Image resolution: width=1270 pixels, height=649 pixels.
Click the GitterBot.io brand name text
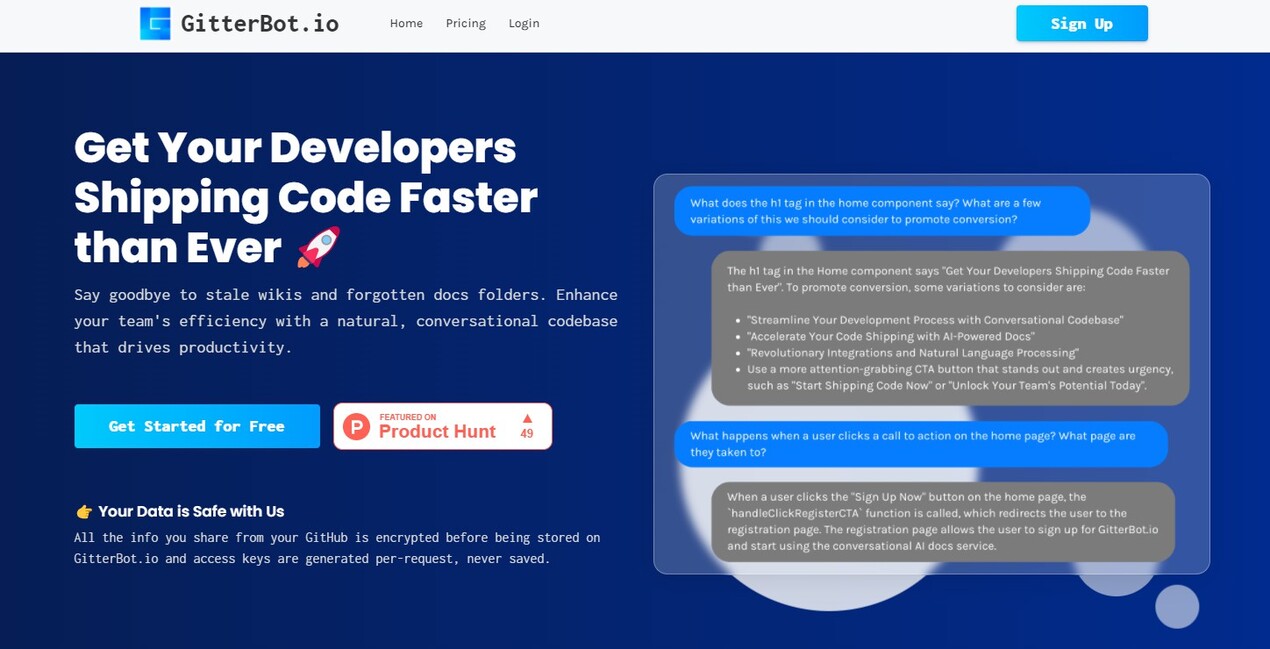(259, 23)
